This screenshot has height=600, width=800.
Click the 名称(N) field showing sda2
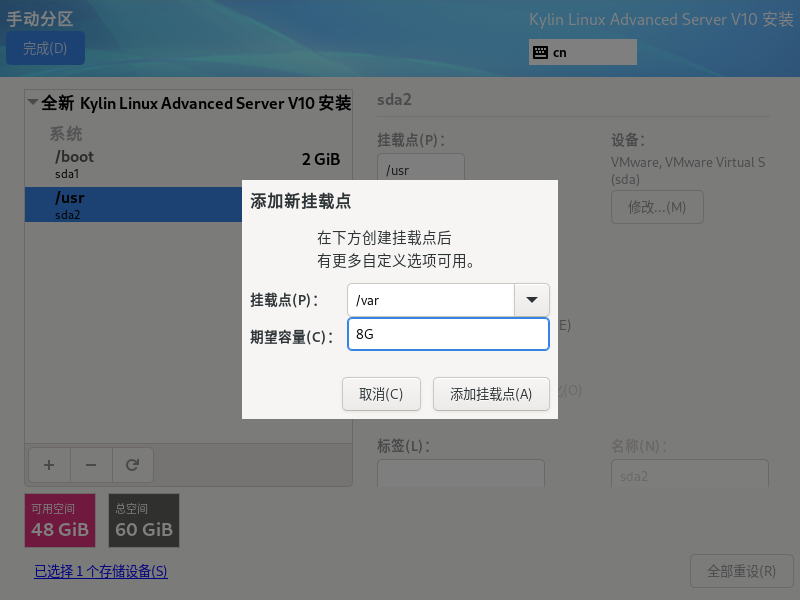690,473
